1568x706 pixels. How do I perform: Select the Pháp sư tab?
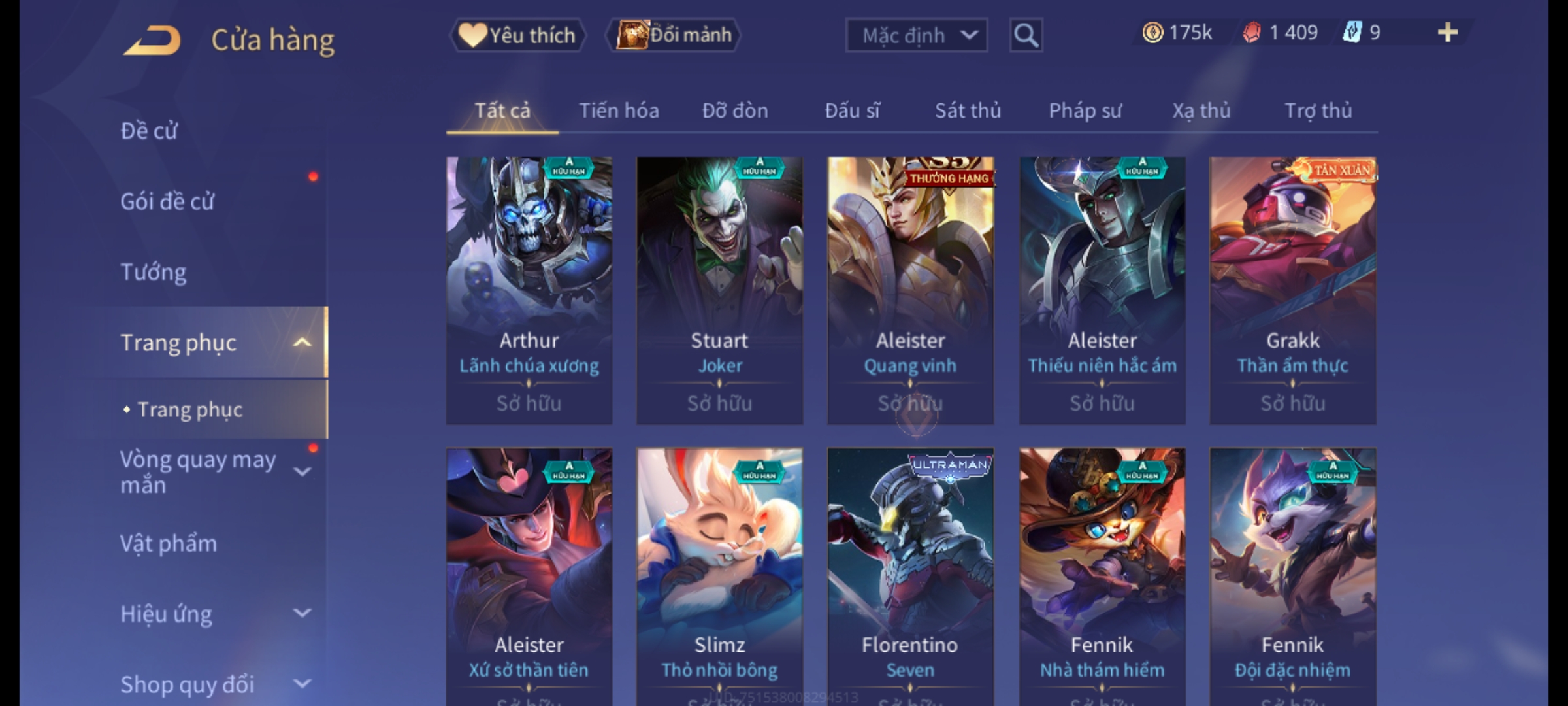[x=1085, y=110]
